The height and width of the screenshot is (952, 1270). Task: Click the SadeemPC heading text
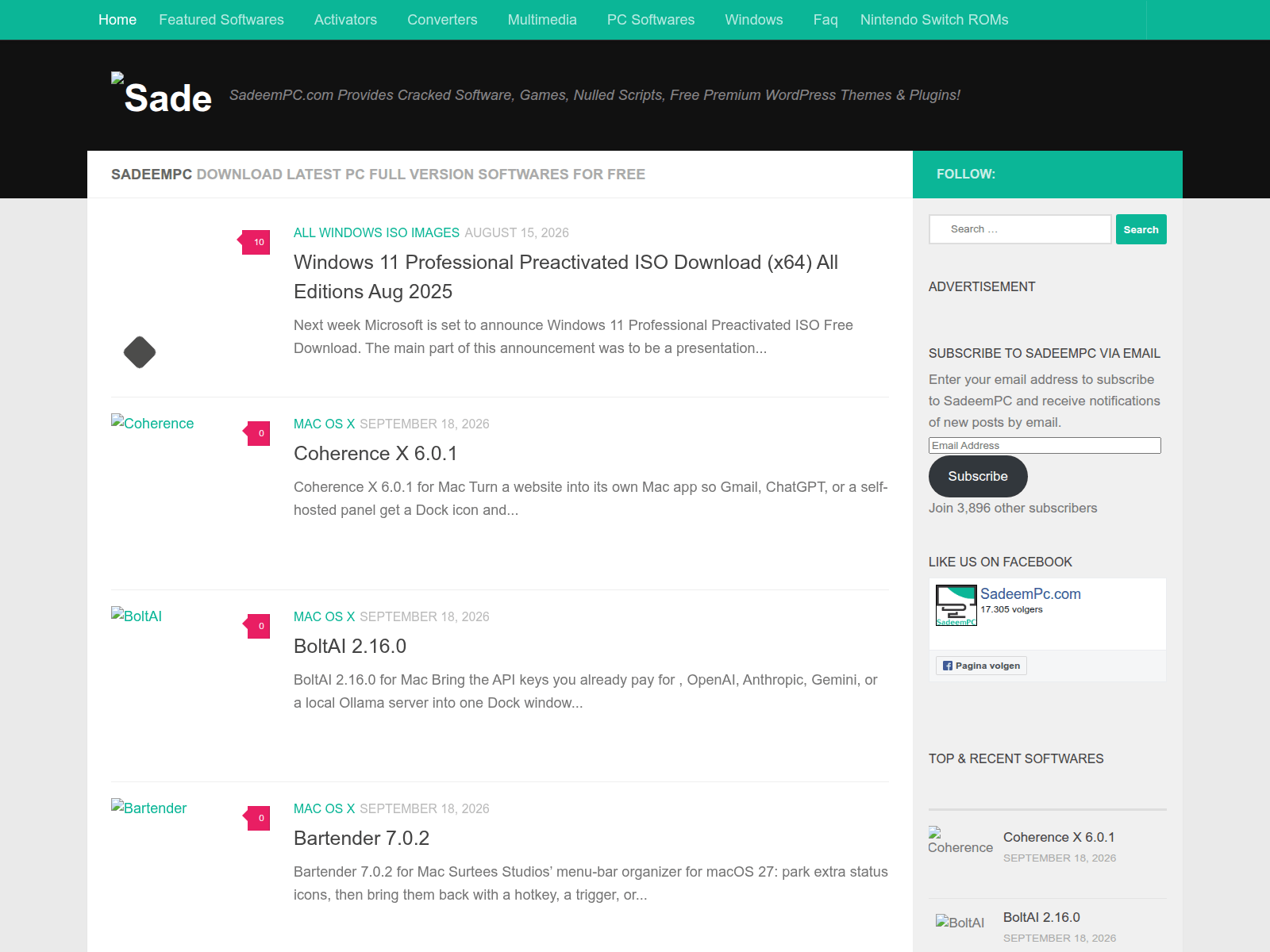pyautogui.click(x=152, y=175)
